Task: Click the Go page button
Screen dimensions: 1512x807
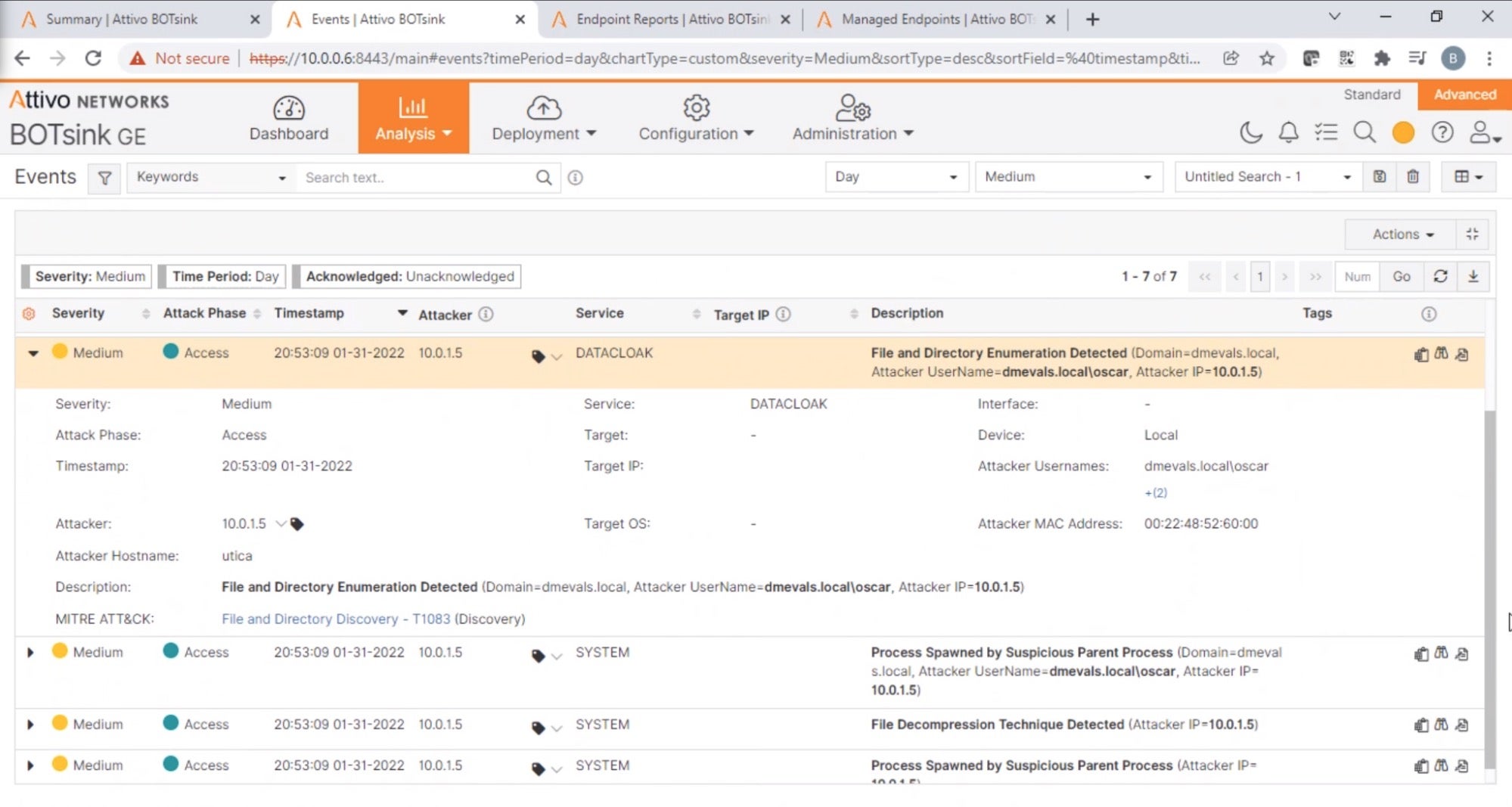Action: [1401, 277]
